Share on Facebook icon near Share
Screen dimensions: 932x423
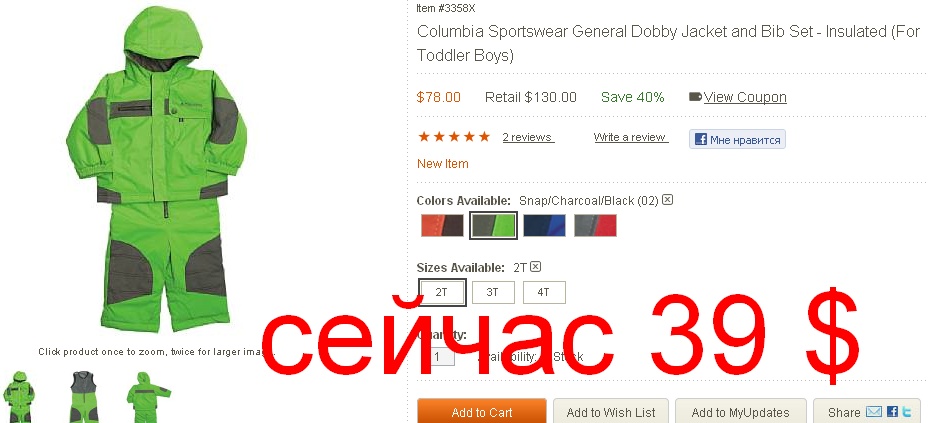[x=892, y=412]
